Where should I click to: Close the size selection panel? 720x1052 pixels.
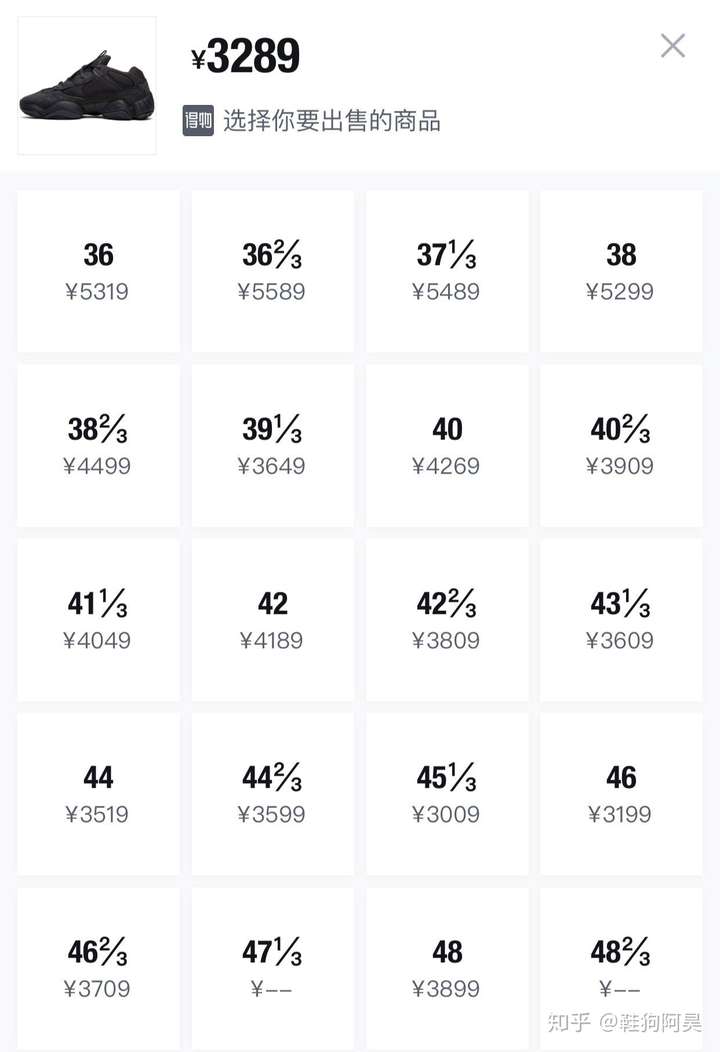(672, 46)
